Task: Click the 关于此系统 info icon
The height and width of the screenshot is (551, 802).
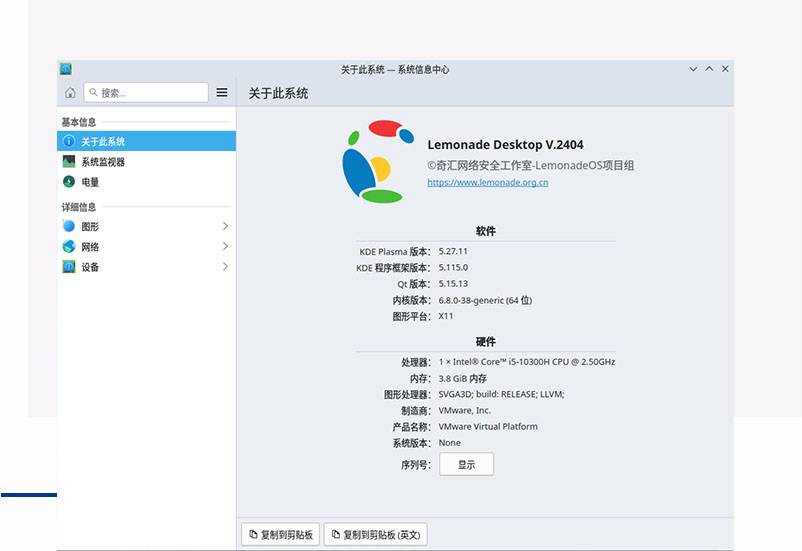Action: tap(69, 141)
